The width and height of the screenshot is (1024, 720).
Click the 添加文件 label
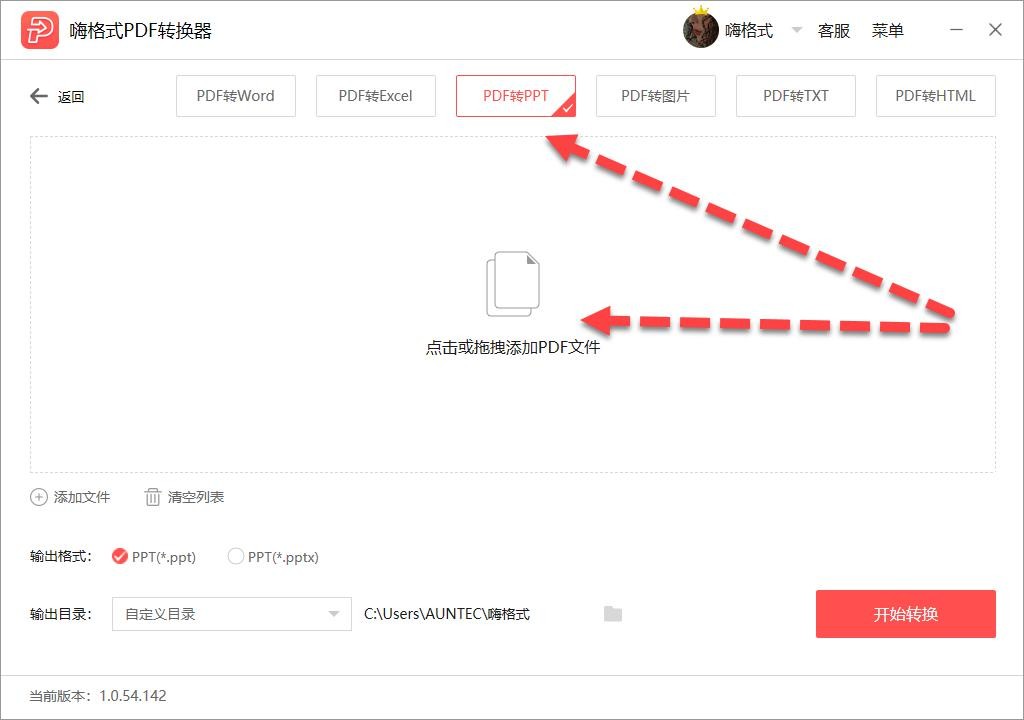coord(82,497)
